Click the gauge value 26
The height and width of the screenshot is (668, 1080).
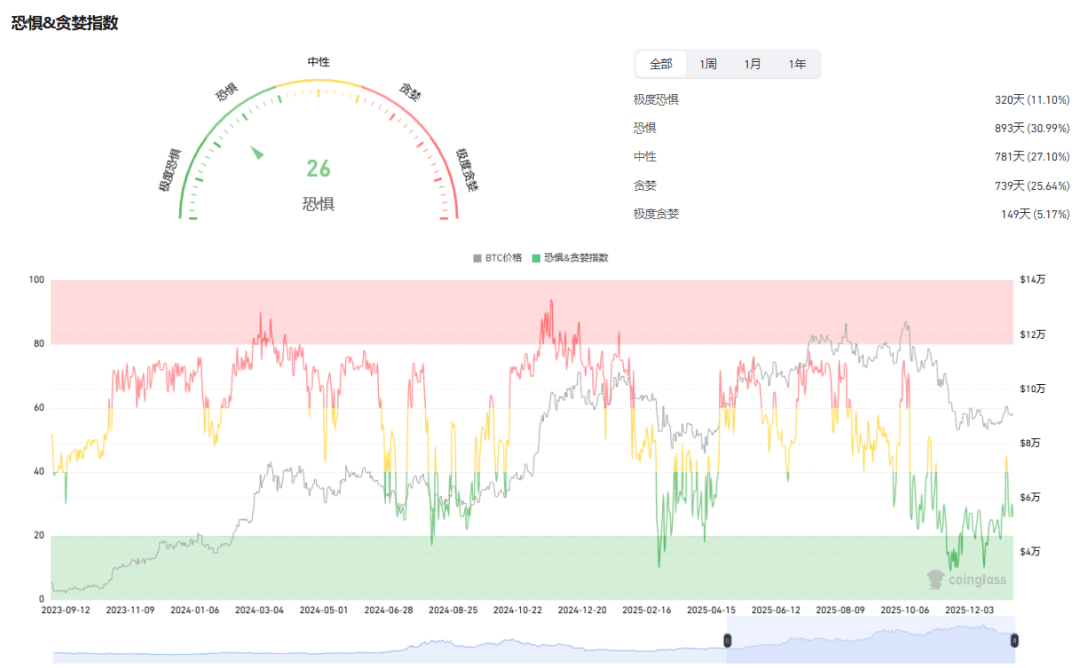[x=318, y=169]
